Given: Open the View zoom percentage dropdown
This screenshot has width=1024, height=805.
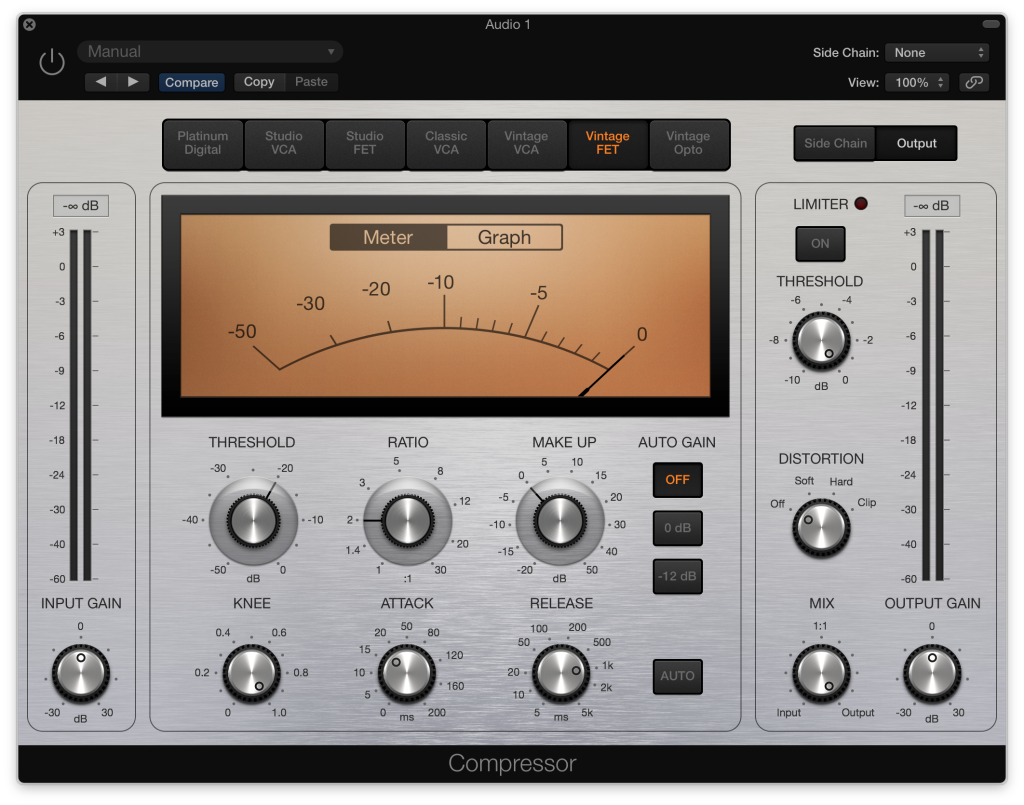Looking at the screenshot, I should click(x=914, y=82).
